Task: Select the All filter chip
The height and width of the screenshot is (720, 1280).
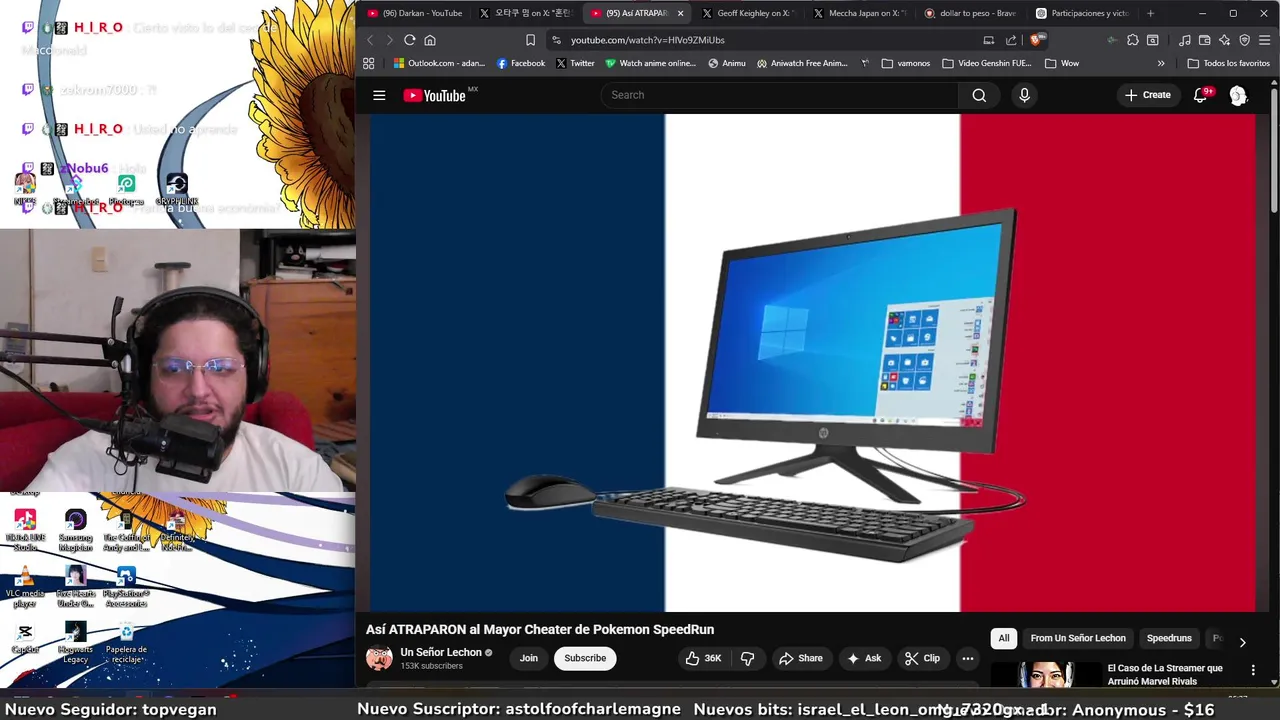Action: [1004, 638]
